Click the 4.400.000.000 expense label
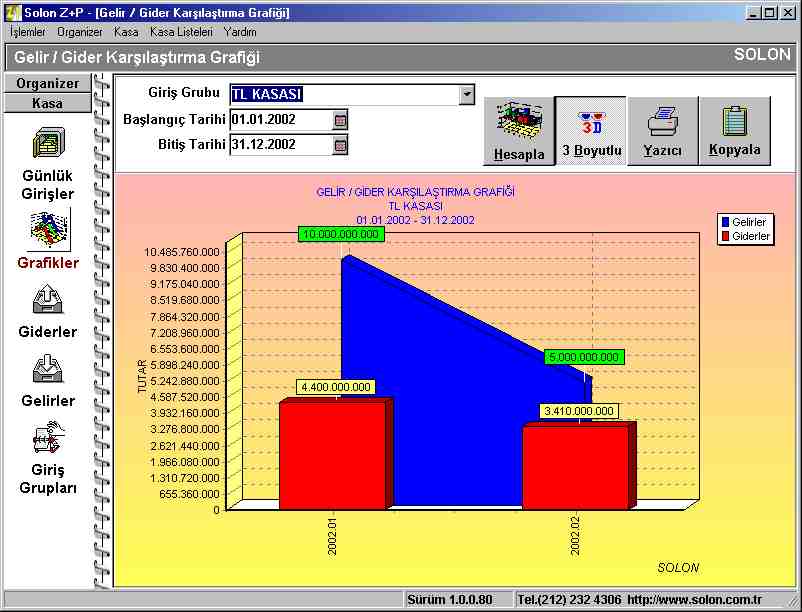The image size is (802, 612). [x=336, y=387]
